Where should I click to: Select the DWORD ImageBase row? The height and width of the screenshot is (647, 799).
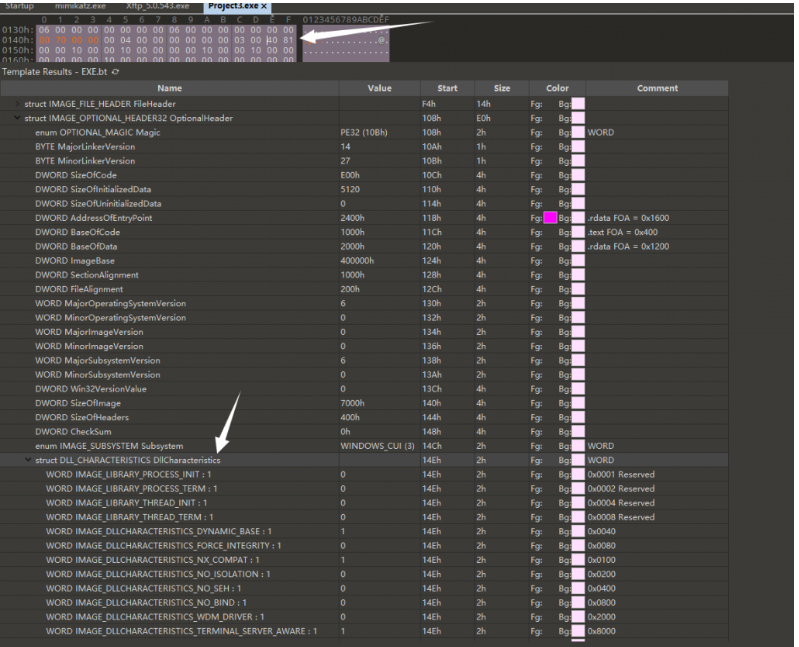364,261
